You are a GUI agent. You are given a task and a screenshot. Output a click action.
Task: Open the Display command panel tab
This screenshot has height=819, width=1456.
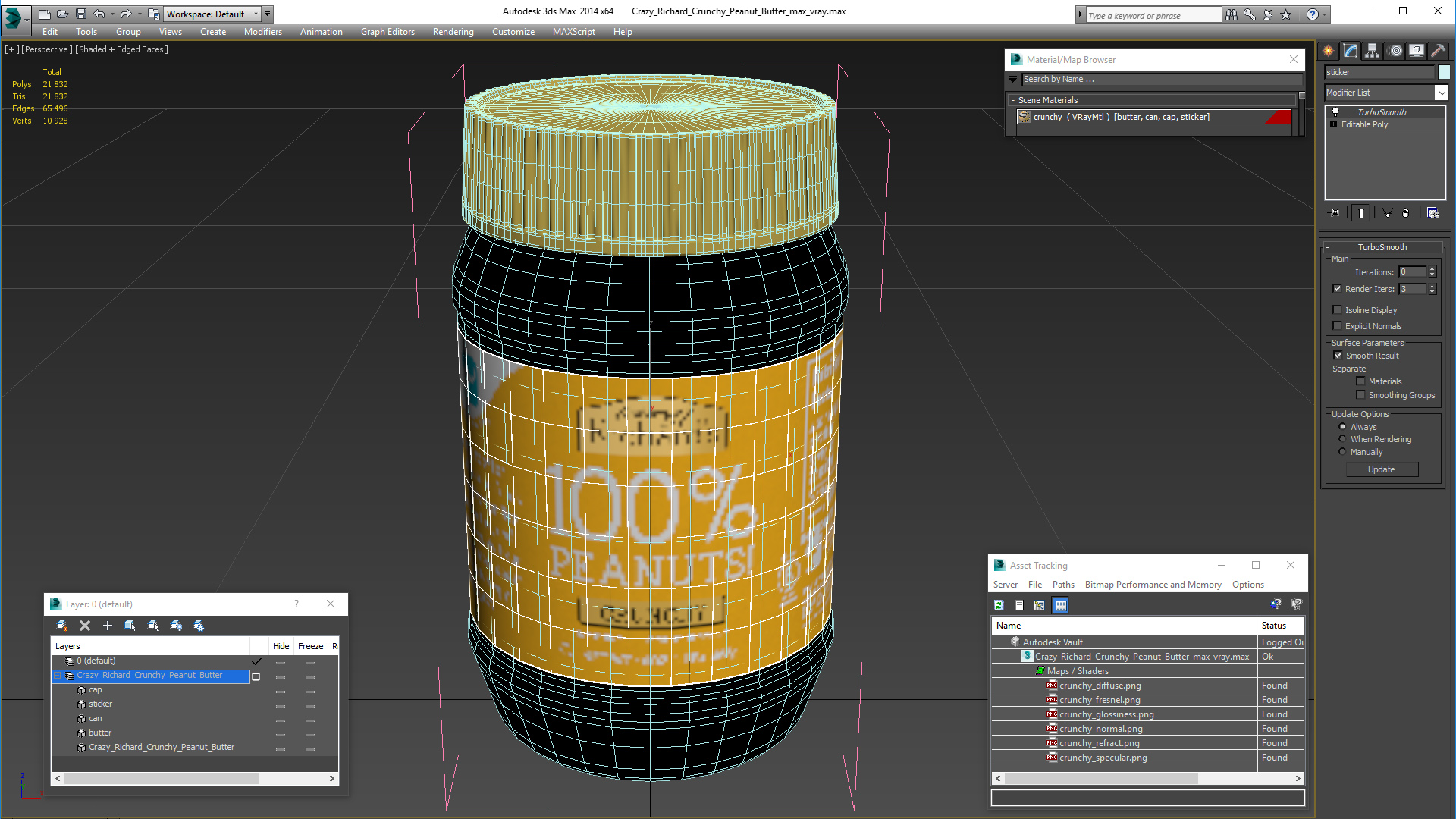pos(1417,51)
